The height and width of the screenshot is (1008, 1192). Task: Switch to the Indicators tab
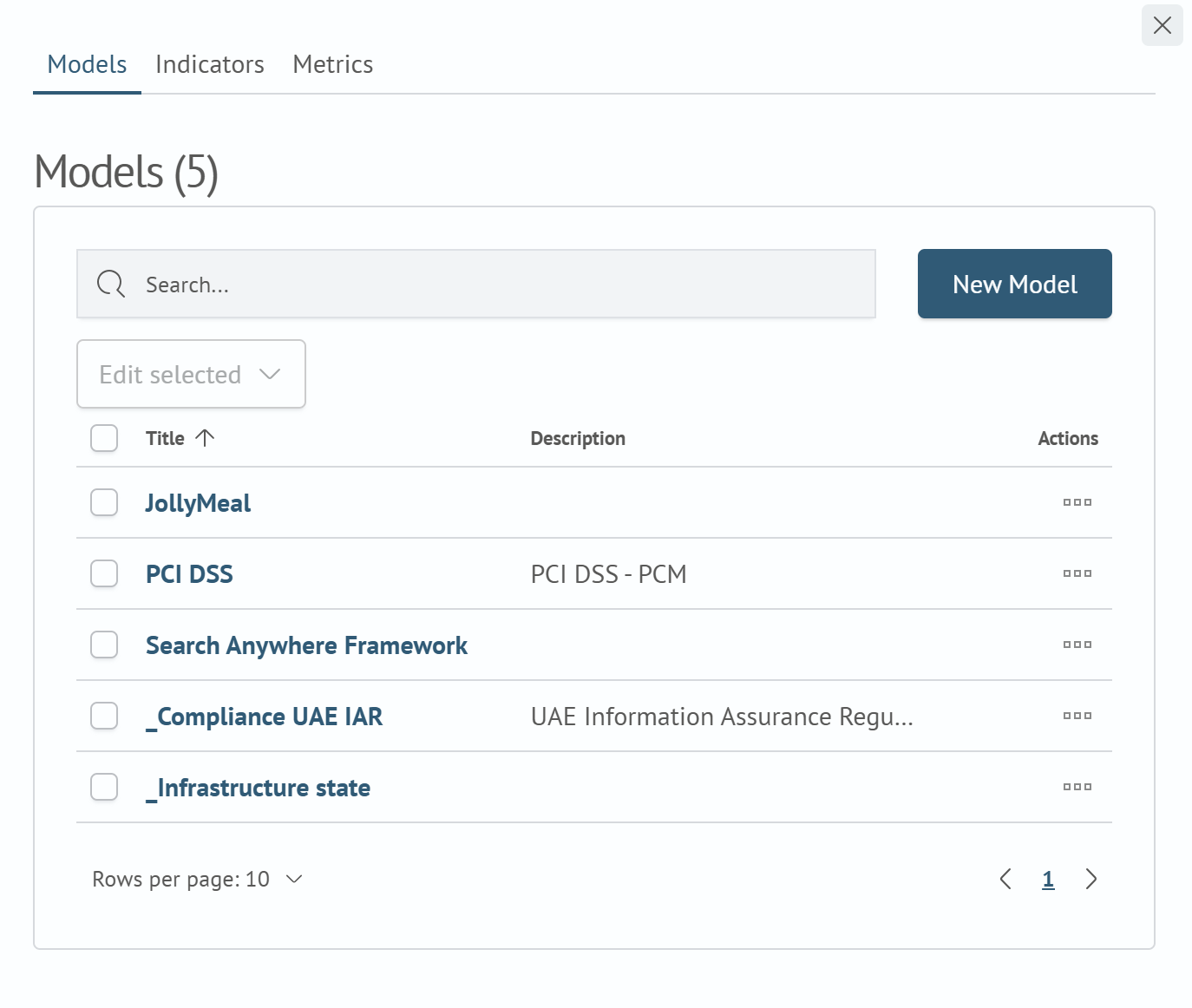(x=210, y=64)
